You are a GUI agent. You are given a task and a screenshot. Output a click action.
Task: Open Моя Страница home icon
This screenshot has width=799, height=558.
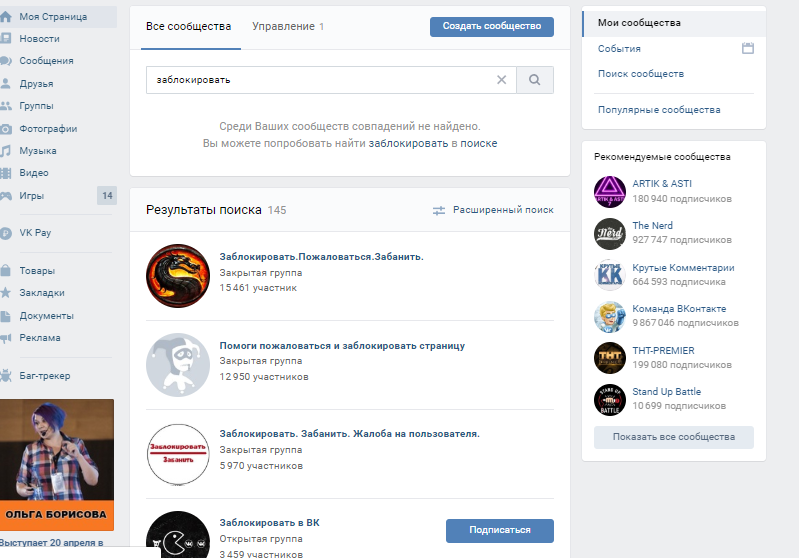(6, 17)
